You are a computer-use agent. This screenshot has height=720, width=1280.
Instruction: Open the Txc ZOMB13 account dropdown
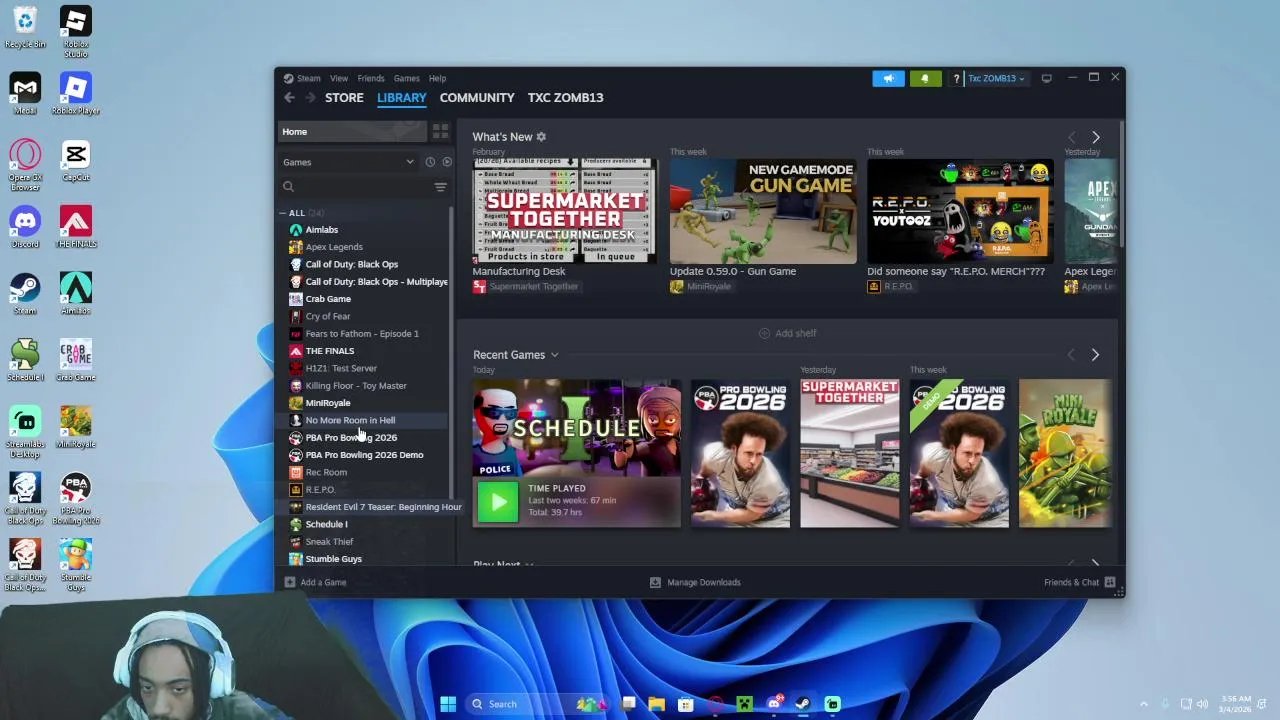pos(996,78)
